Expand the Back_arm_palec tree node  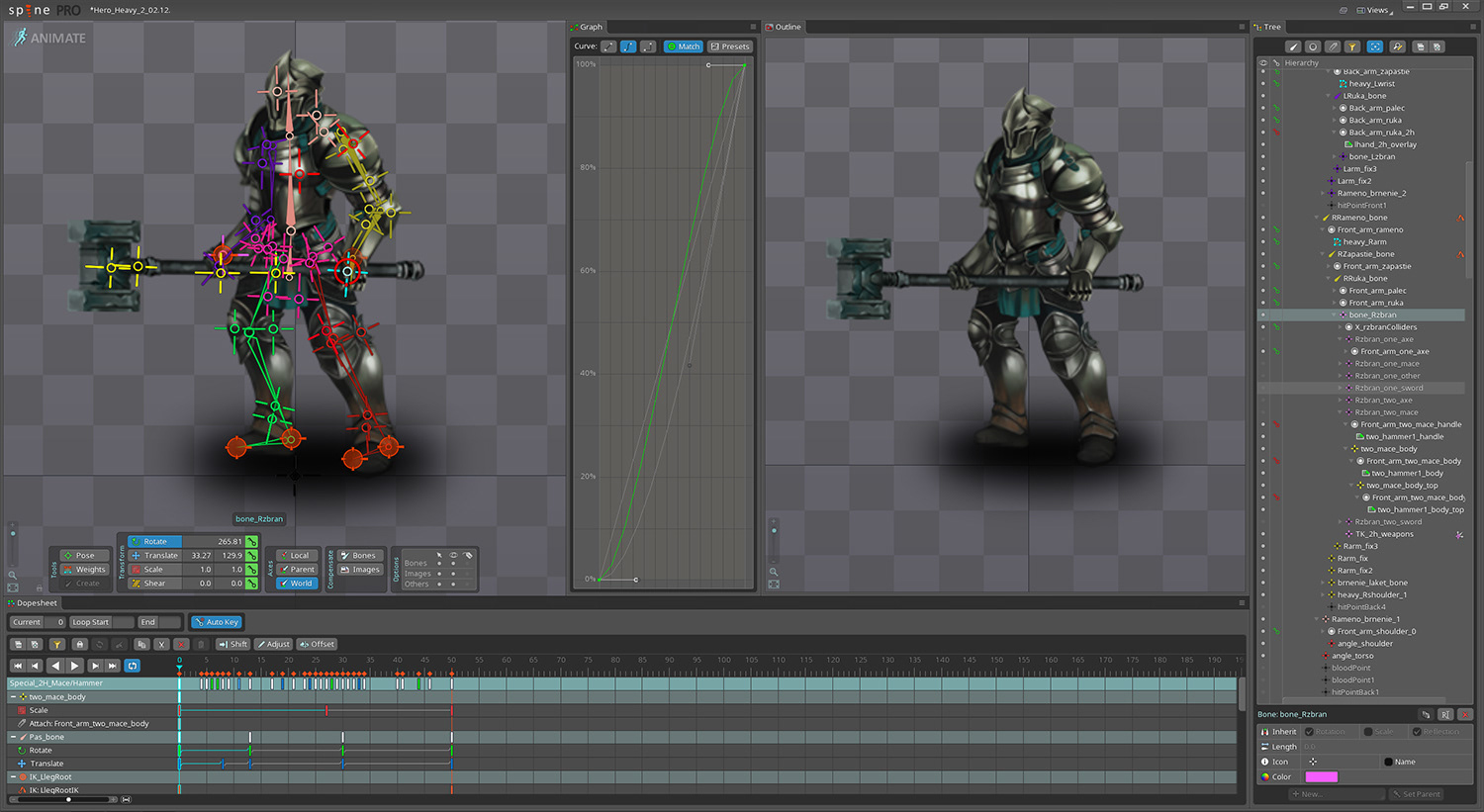1334,108
